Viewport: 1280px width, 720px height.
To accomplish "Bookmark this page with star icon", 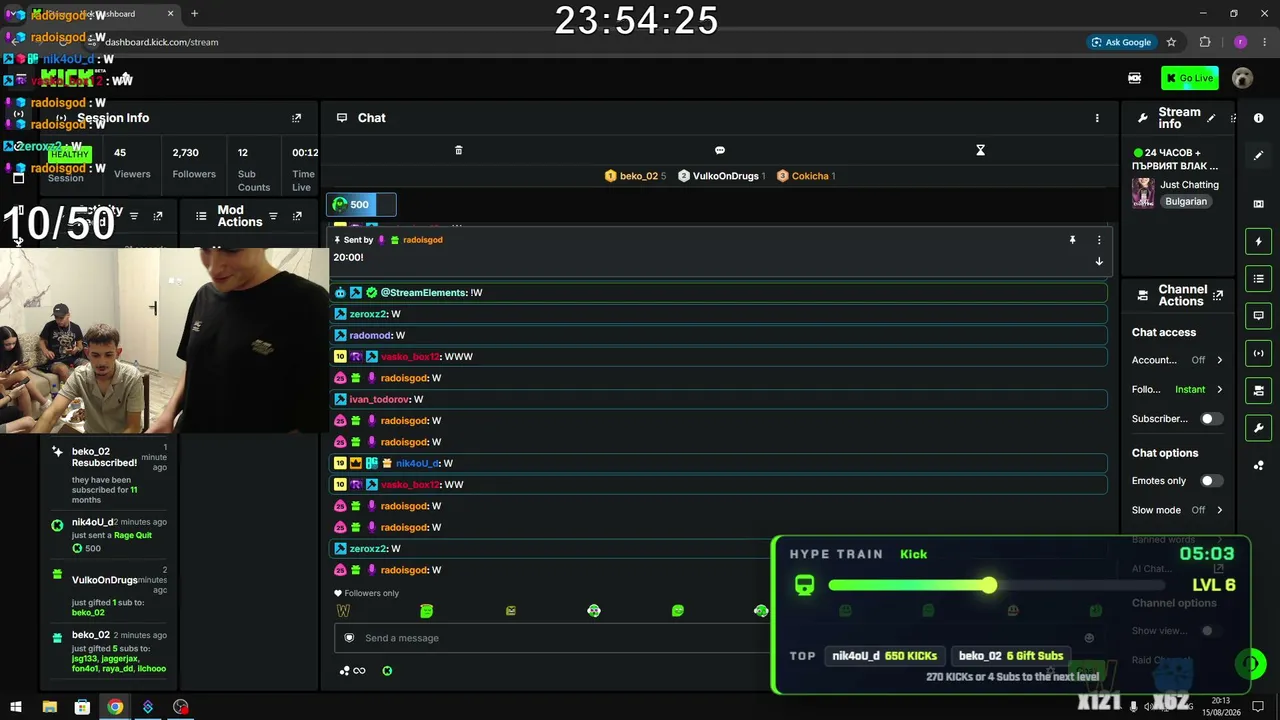I will point(1171,42).
